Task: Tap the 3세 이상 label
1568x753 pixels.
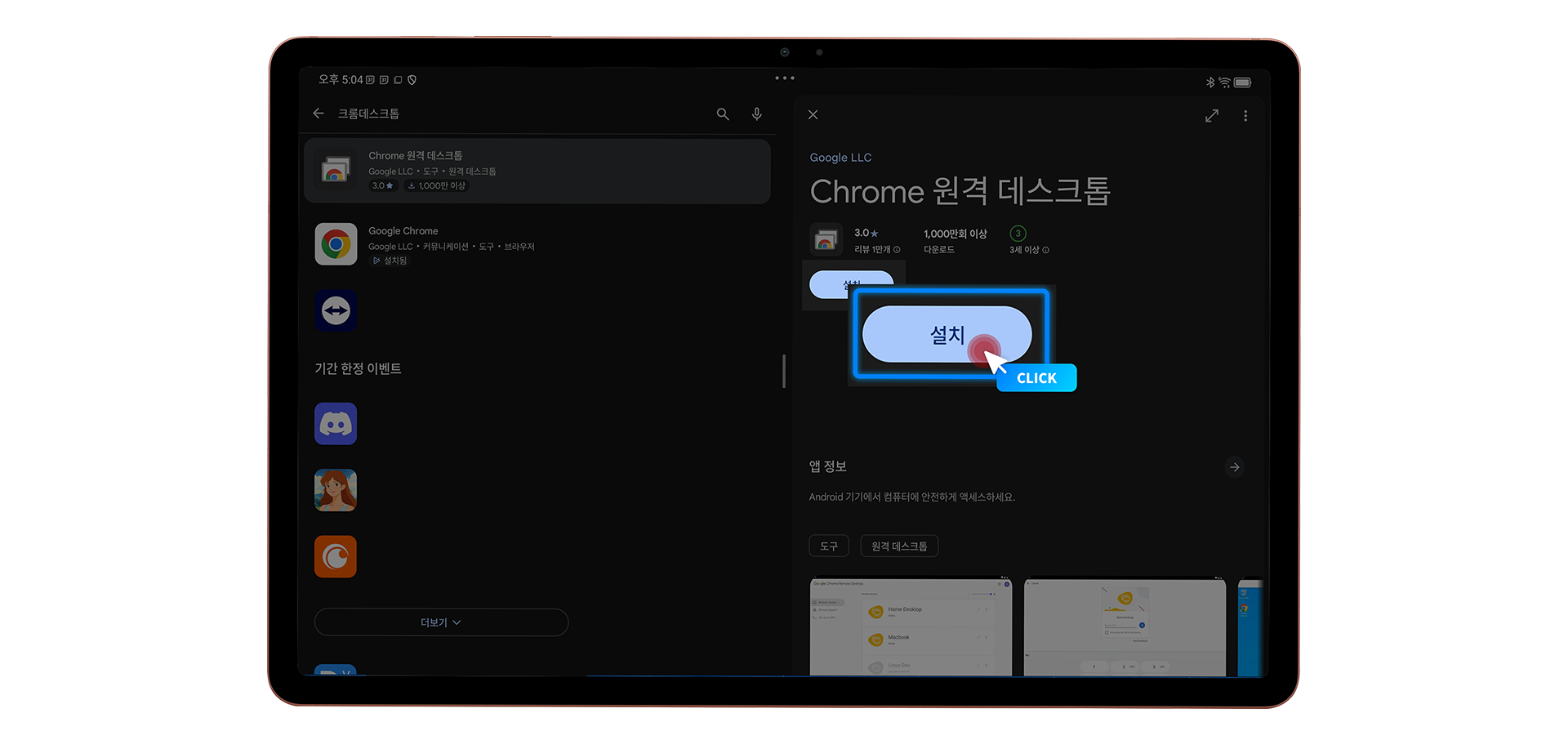Action: tap(1024, 250)
